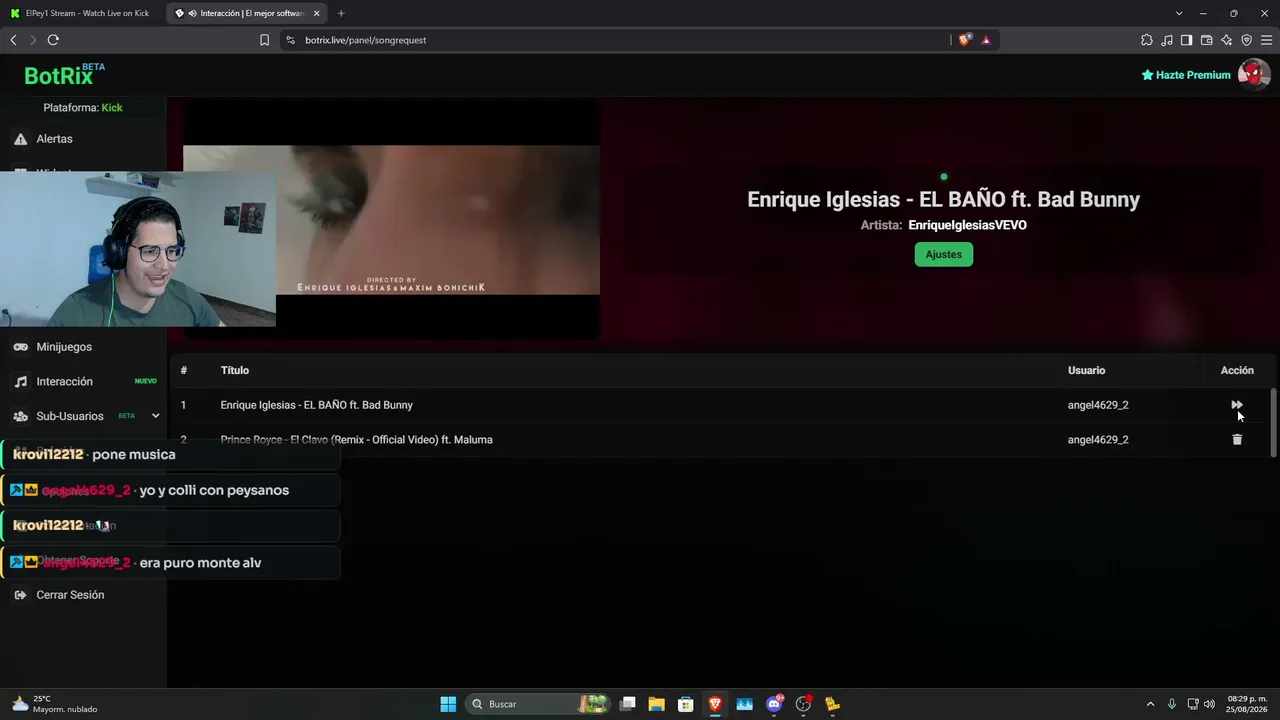Open the Brave Rewards triangle icon
Viewport: 1280px width, 720px height.
[x=986, y=40]
